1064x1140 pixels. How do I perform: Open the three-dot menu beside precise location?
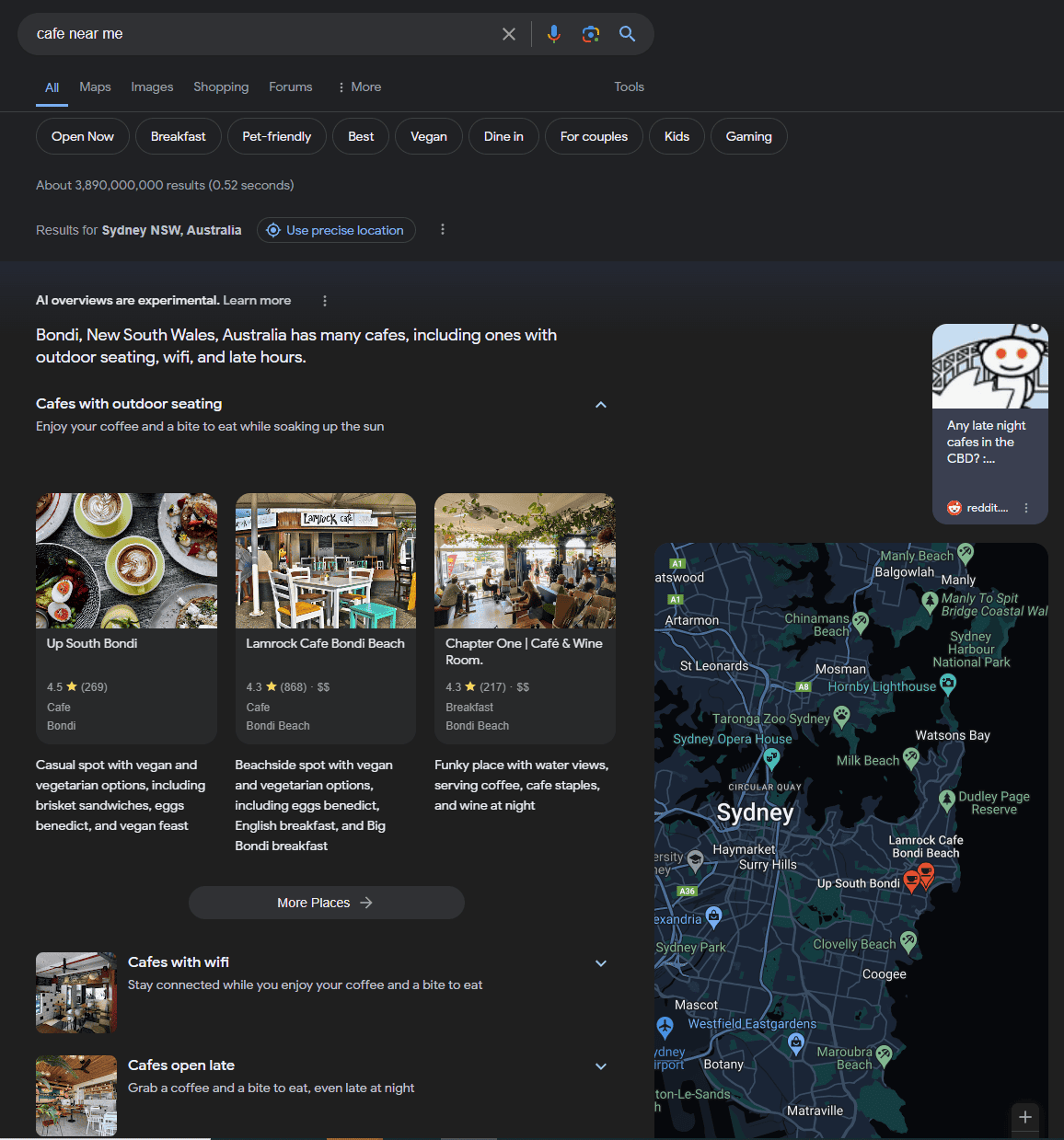443,229
